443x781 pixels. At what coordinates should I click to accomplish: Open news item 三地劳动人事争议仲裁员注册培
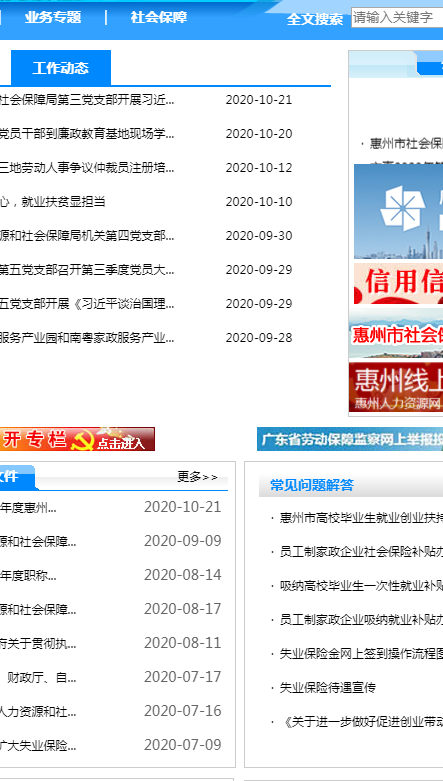pos(87,167)
